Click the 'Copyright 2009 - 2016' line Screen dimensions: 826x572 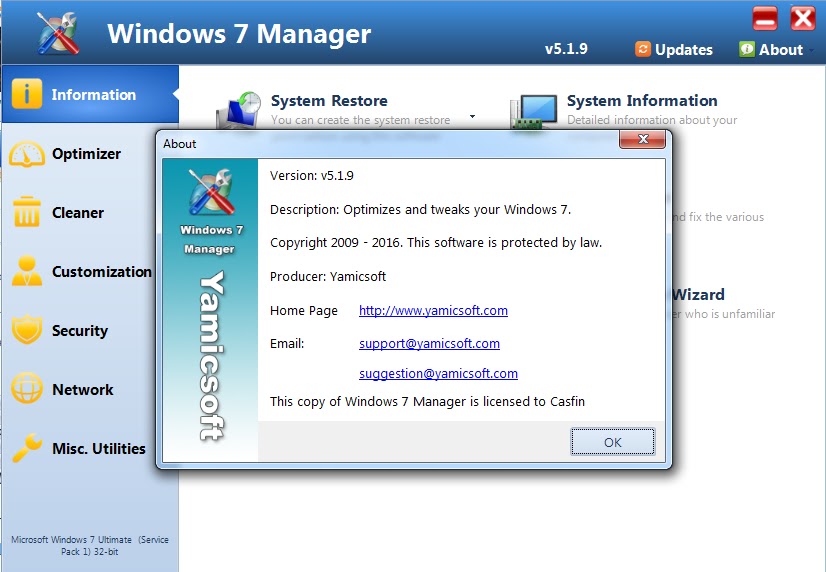pos(436,242)
